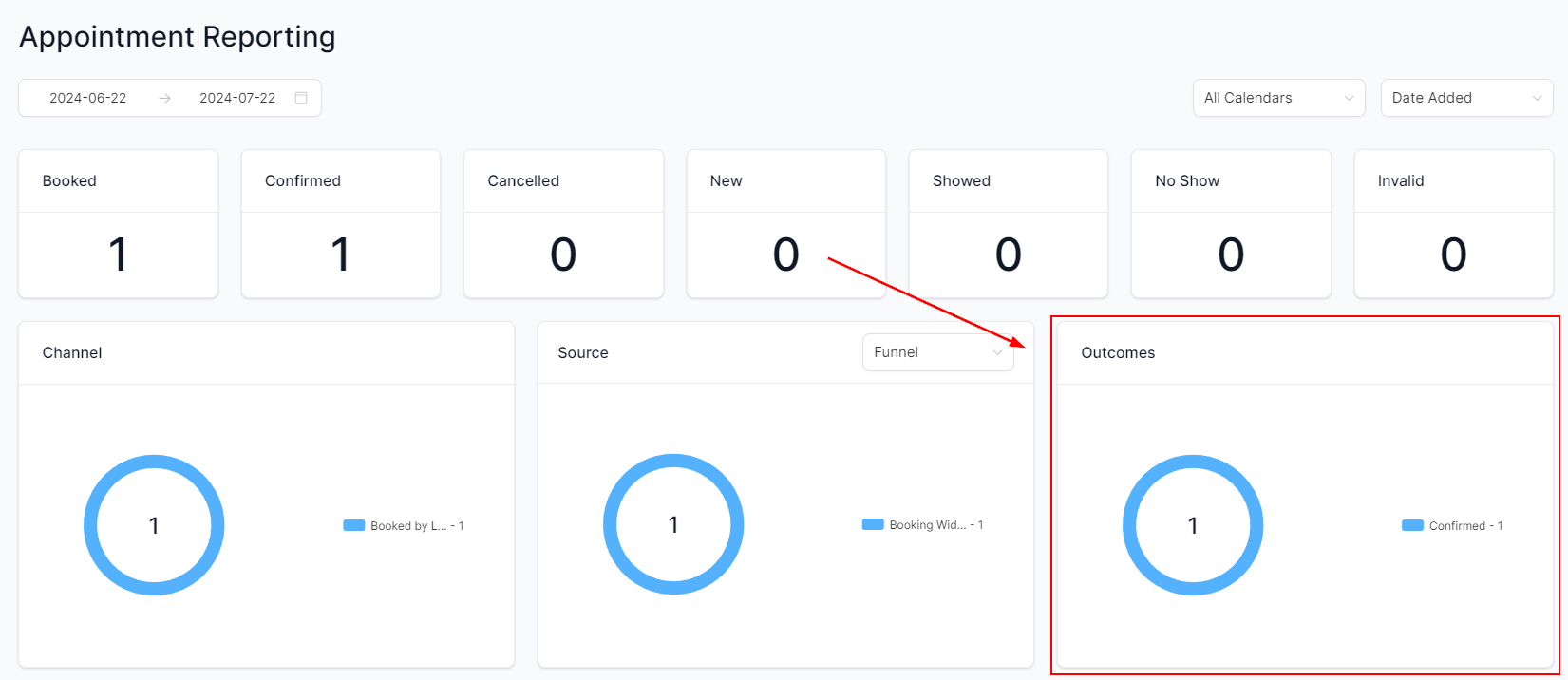Viewport: 1568px width, 680px height.
Task: Click the Showed stat card
Action: click(x=1008, y=224)
